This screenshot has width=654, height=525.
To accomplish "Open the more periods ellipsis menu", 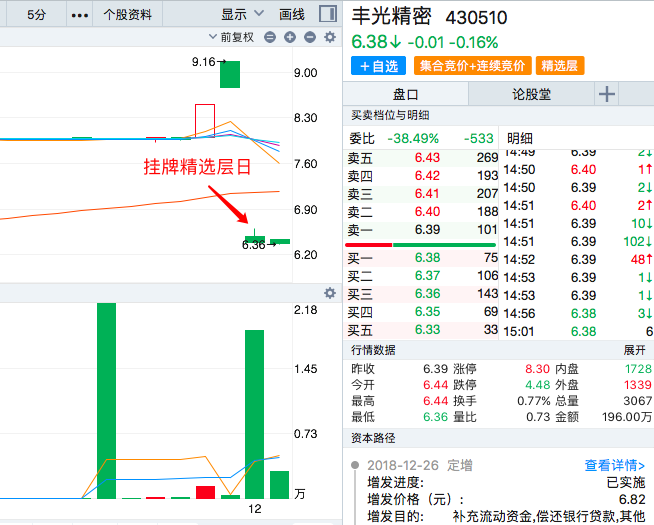I will [x=79, y=15].
